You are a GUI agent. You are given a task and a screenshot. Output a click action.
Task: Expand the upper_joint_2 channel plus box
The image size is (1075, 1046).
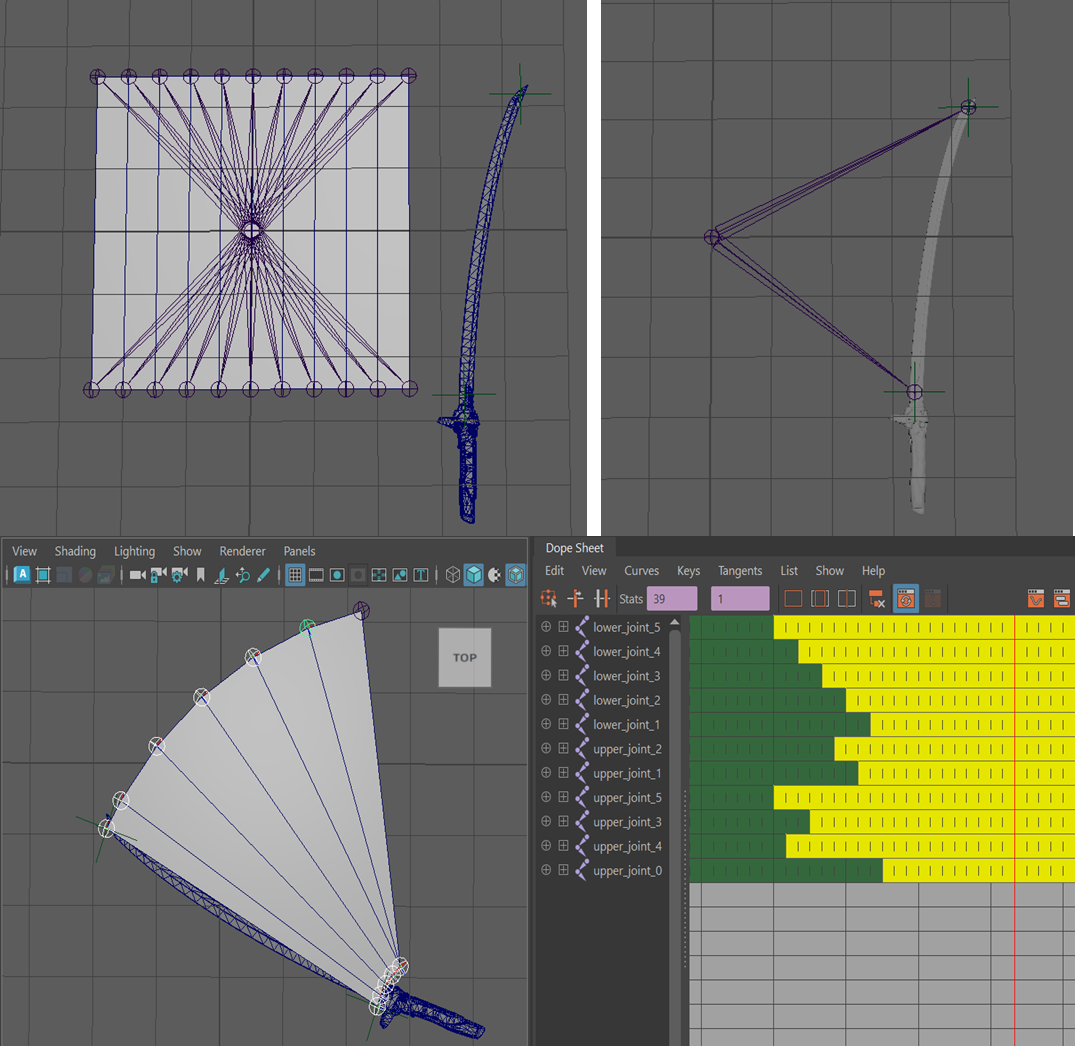(563, 749)
